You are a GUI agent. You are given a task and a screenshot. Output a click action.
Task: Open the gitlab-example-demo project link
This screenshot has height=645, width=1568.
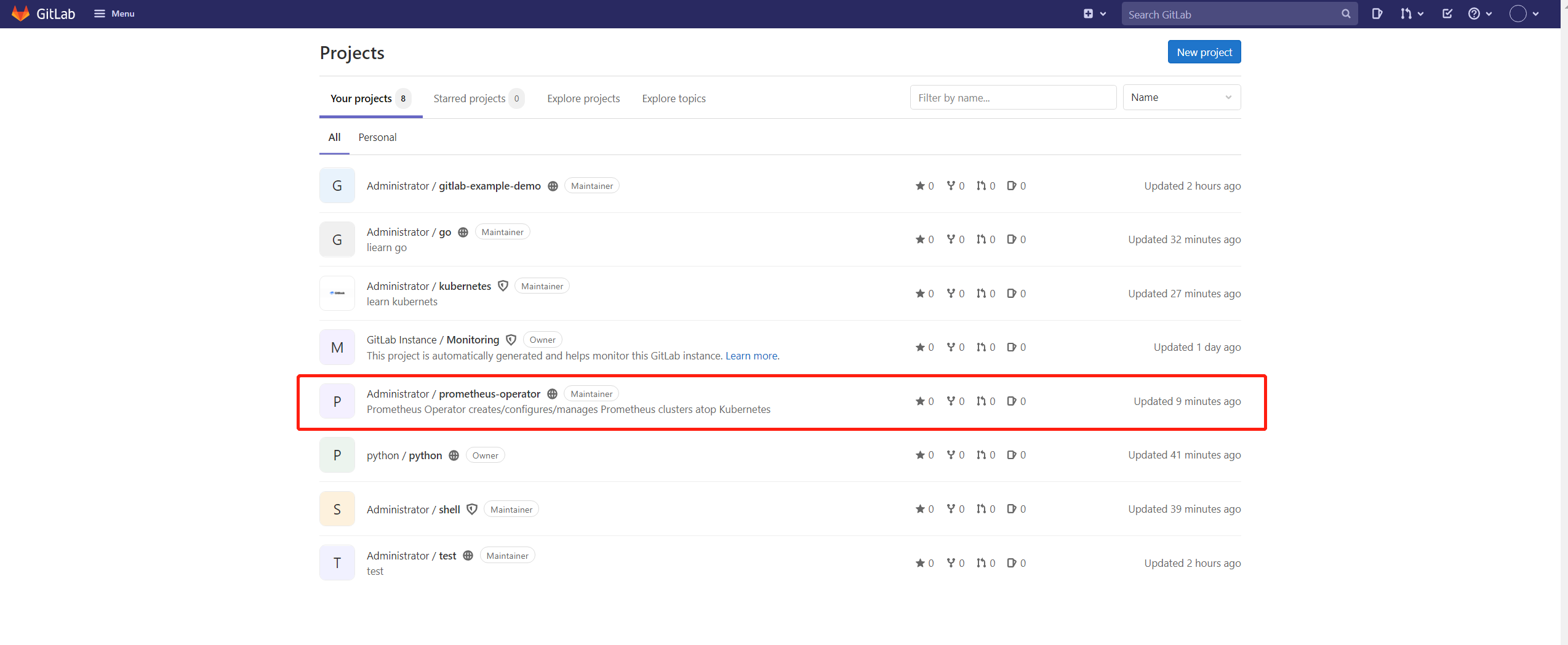[x=454, y=186]
